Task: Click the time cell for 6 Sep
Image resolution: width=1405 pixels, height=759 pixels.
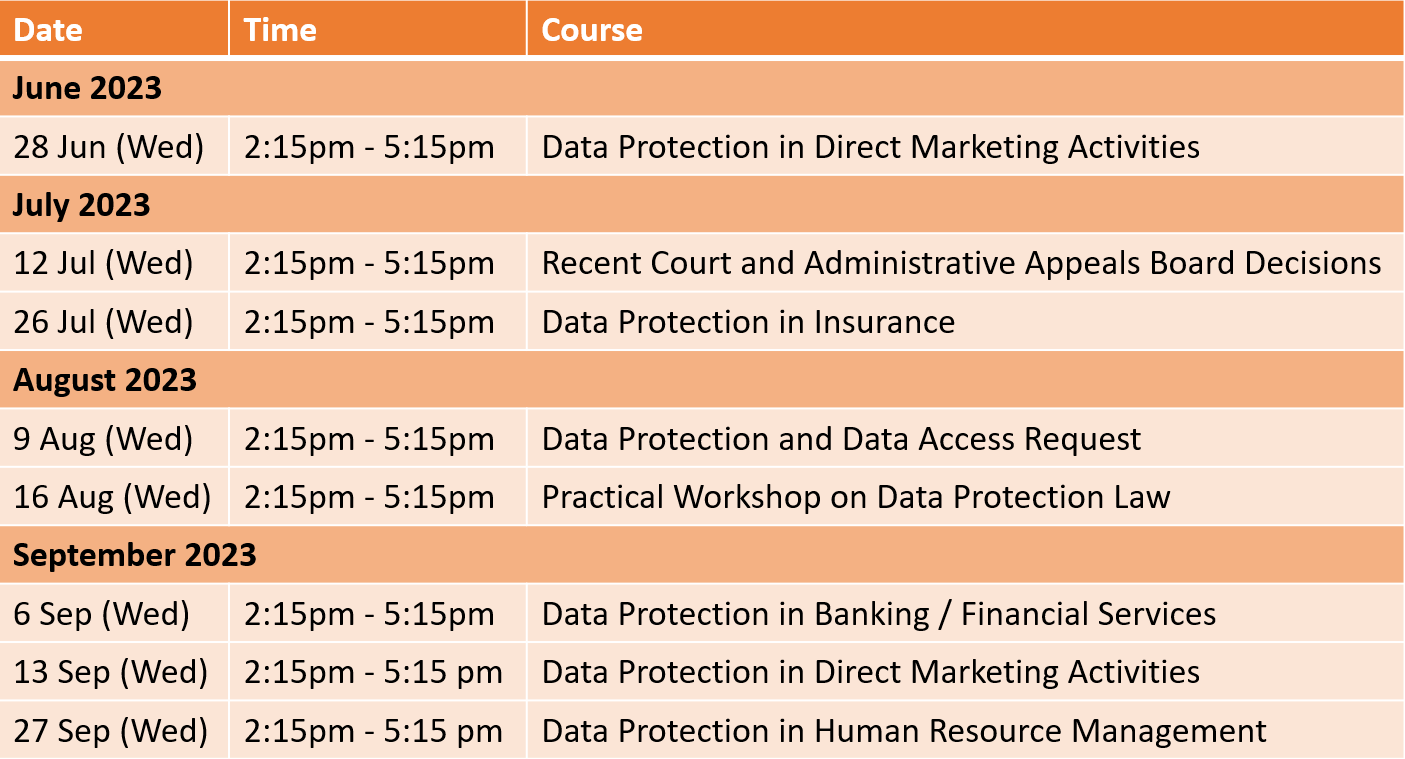Action: click(x=378, y=613)
